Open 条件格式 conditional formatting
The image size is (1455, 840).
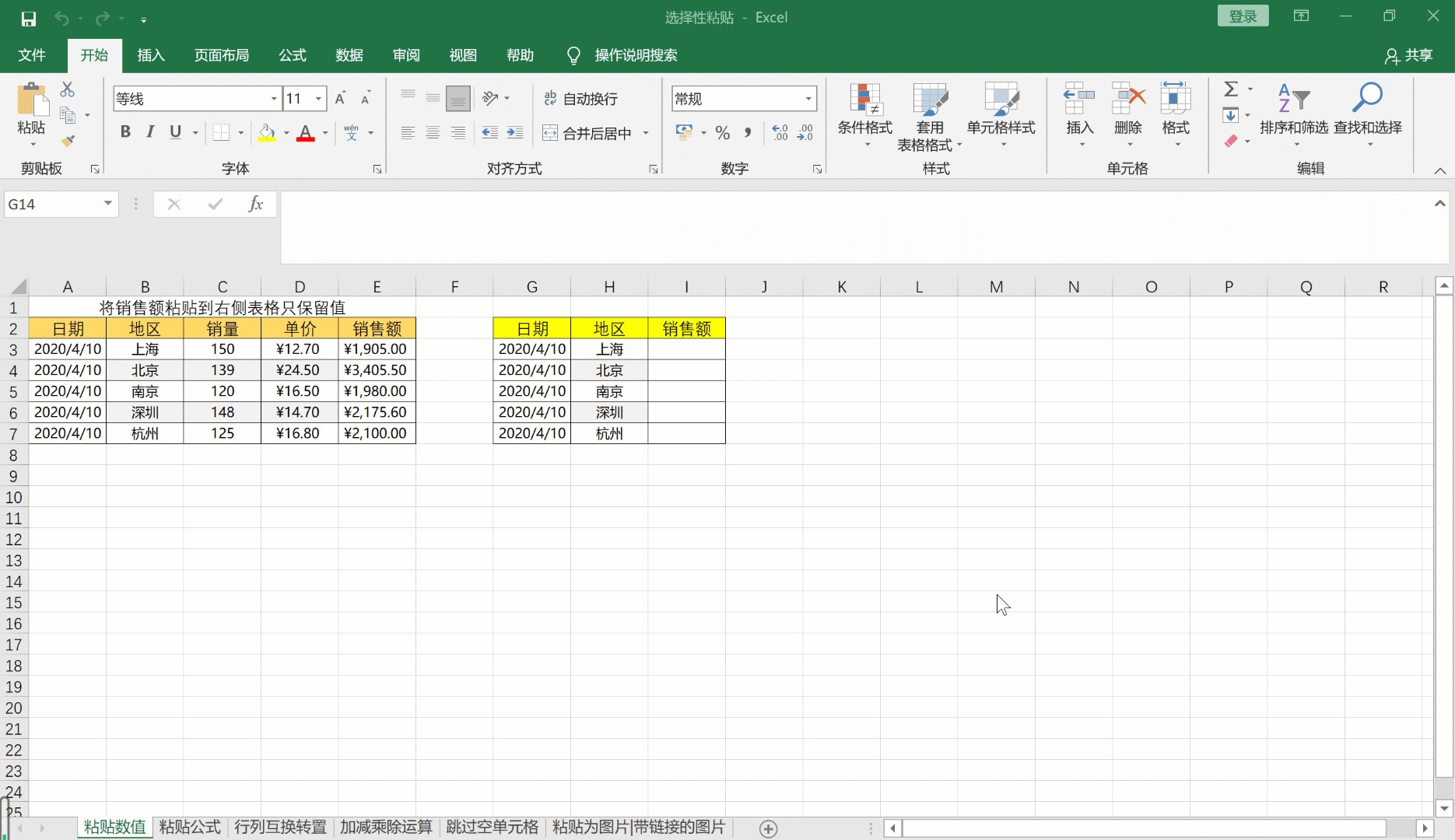click(x=865, y=115)
